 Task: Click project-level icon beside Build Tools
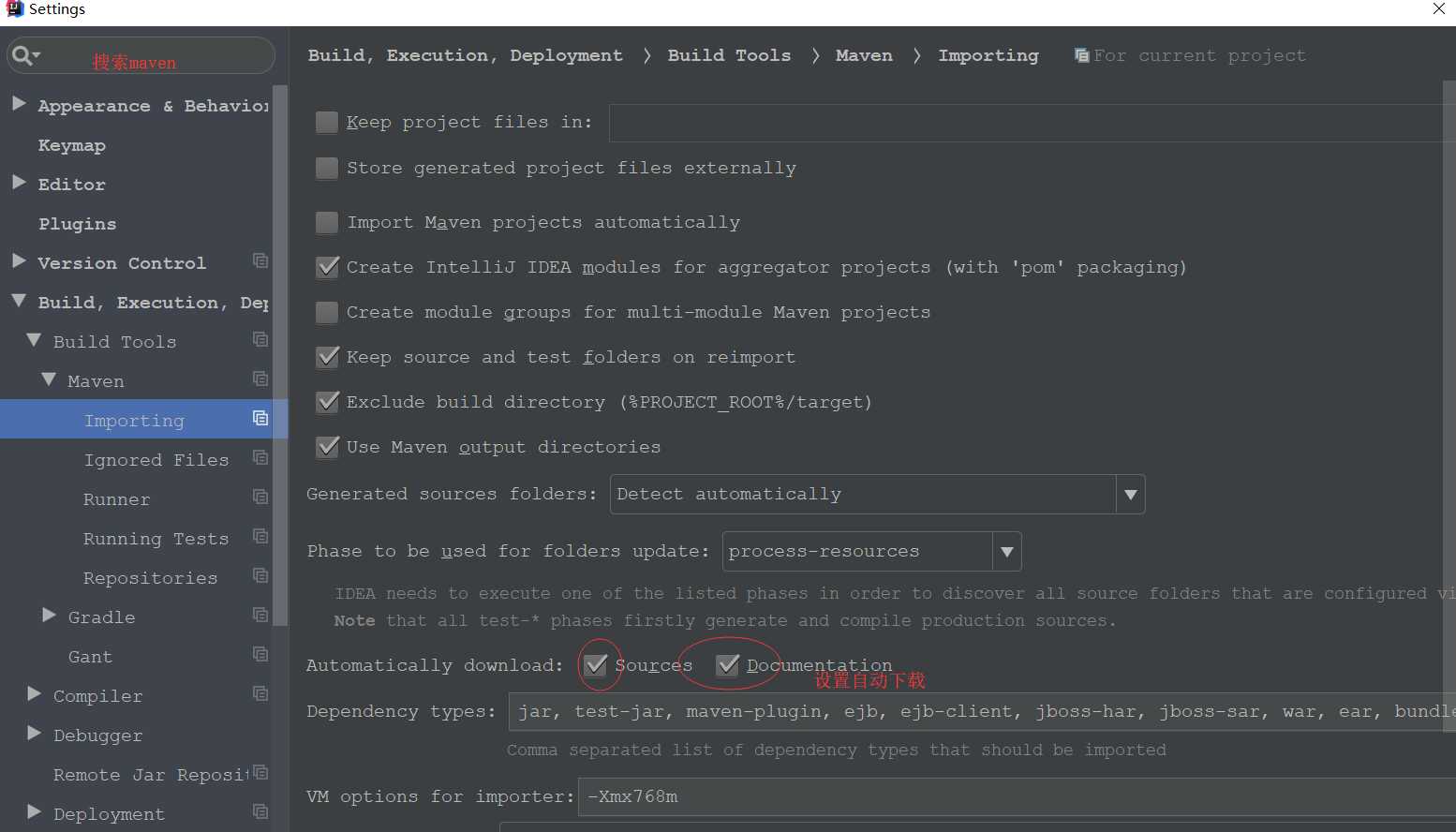(260, 339)
